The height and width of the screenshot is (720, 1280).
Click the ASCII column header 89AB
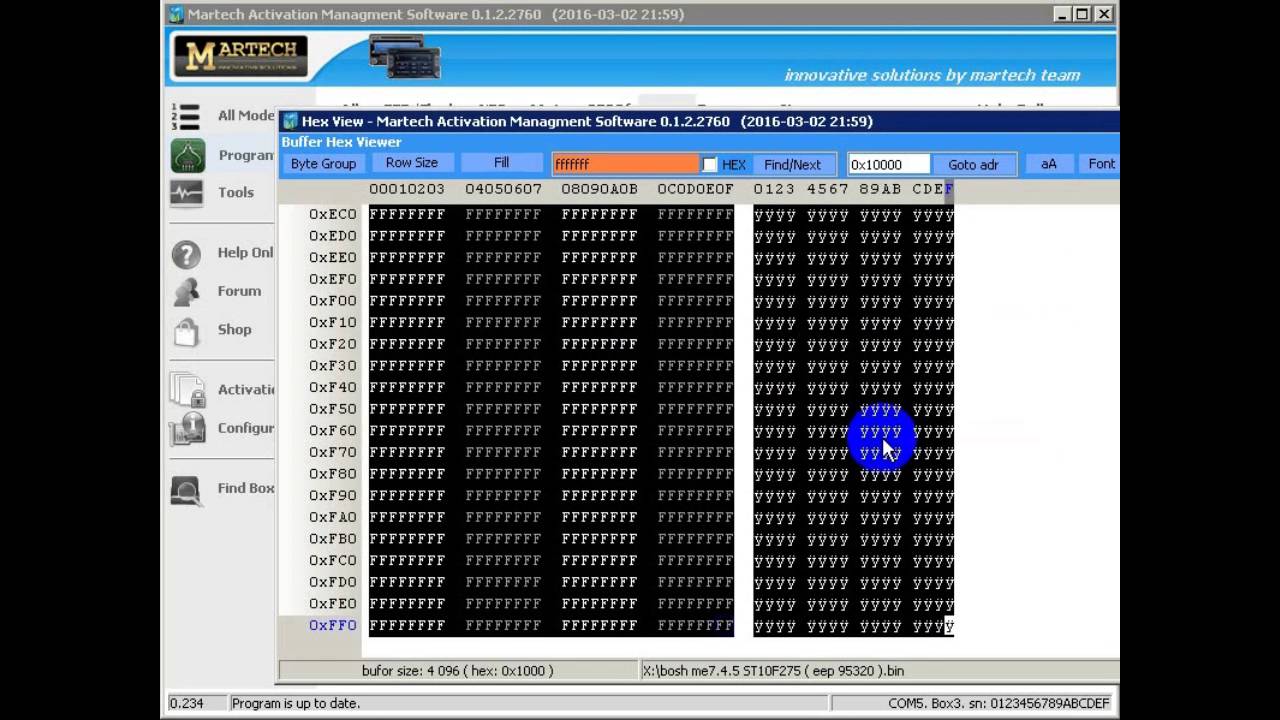click(880, 188)
